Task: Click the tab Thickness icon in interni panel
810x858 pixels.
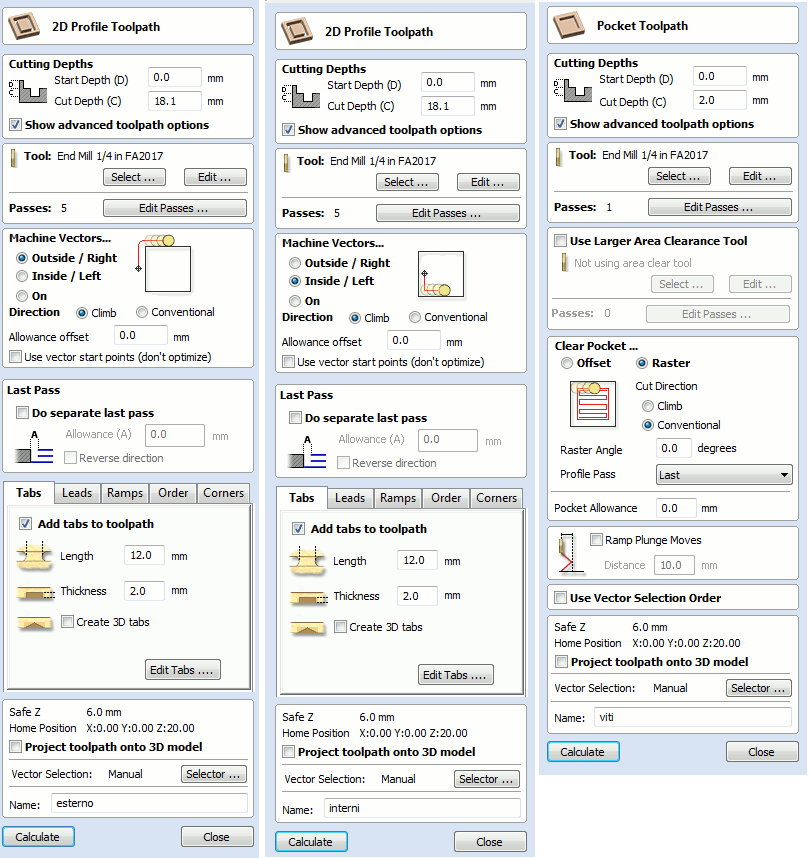Action: coord(308,597)
